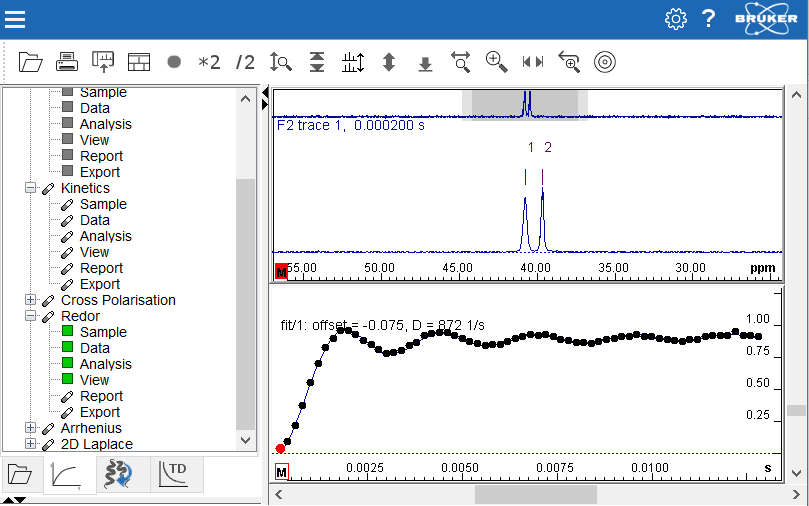The width and height of the screenshot is (809, 506).
Task: Click the Bruker logo
Action: coord(766,19)
